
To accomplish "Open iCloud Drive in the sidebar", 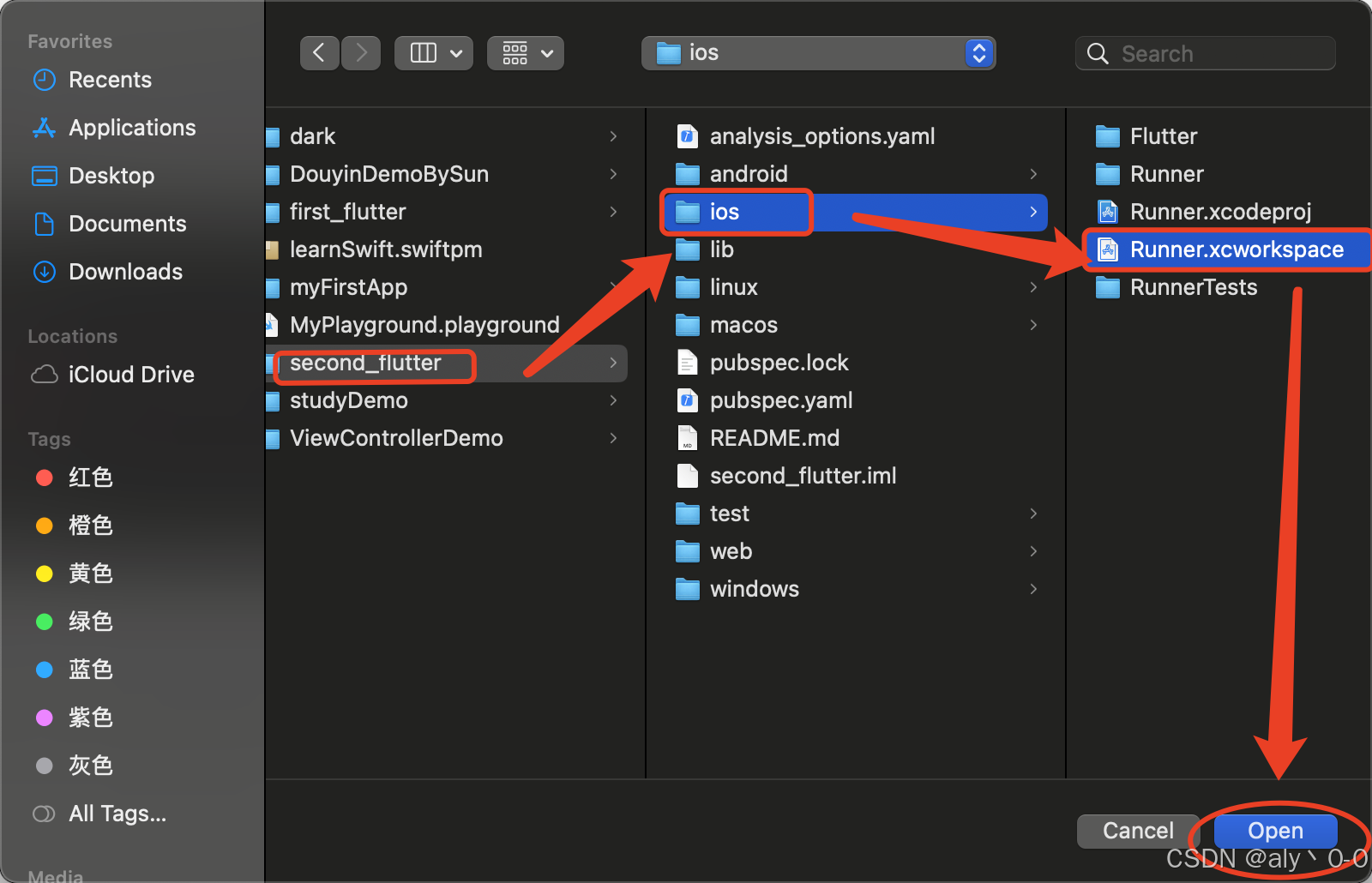I will click(131, 375).
